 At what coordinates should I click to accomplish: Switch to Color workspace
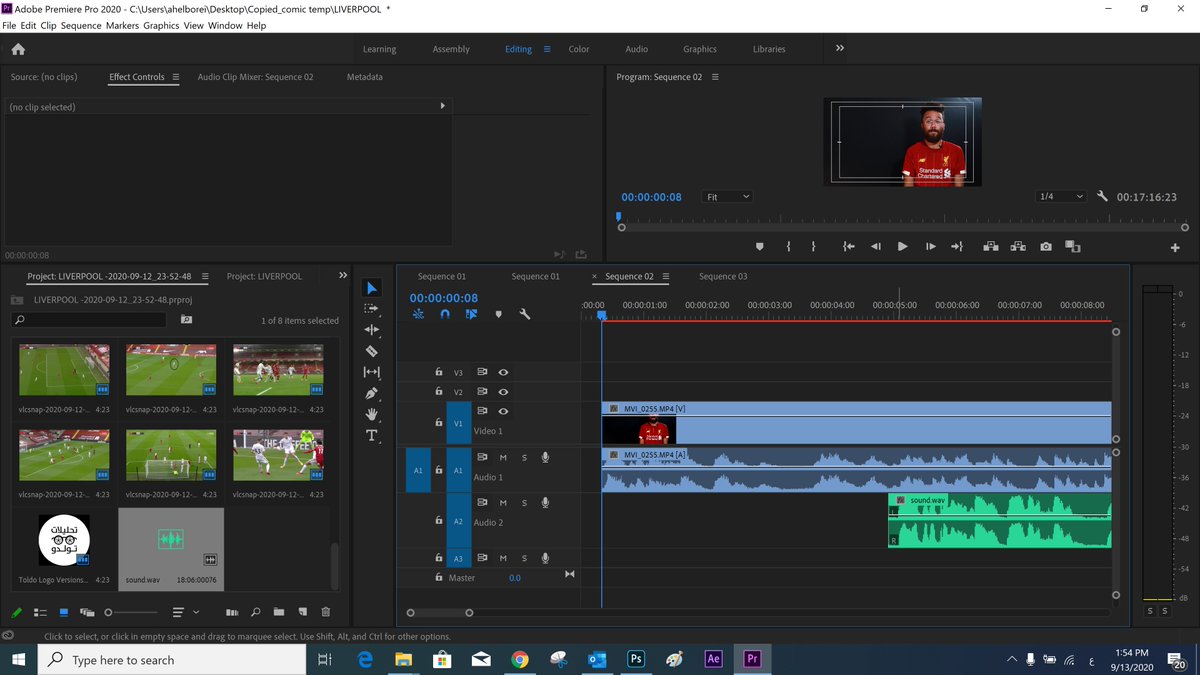(x=579, y=49)
